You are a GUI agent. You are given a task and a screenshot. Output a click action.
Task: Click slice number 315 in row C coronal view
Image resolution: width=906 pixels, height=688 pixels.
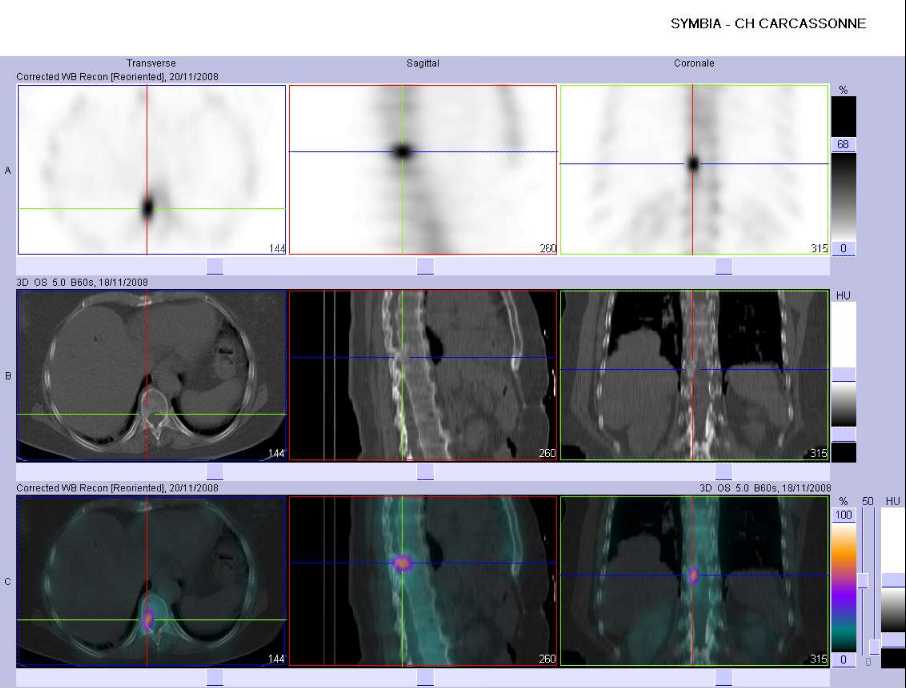click(x=819, y=659)
